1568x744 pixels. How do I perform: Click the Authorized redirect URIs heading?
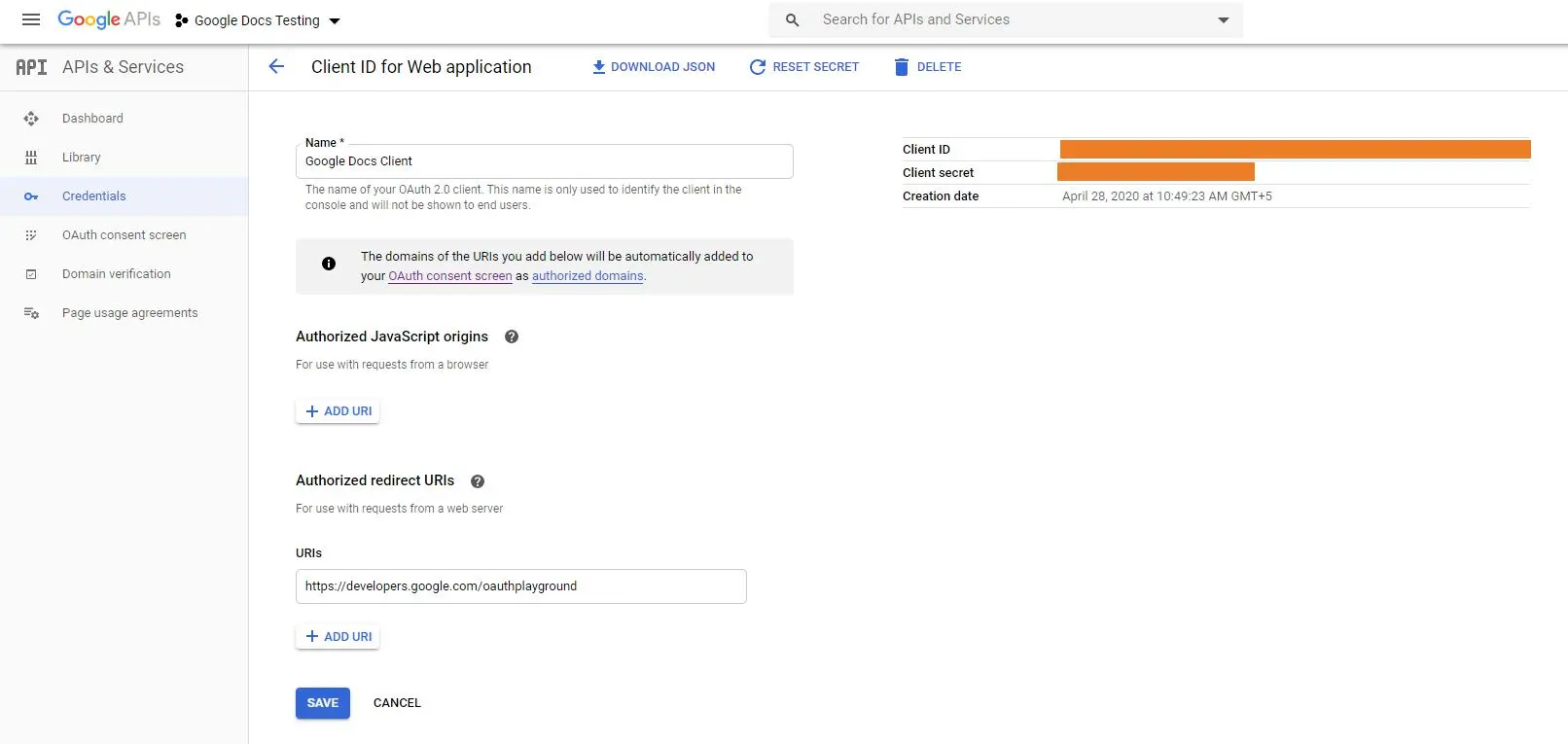(374, 480)
